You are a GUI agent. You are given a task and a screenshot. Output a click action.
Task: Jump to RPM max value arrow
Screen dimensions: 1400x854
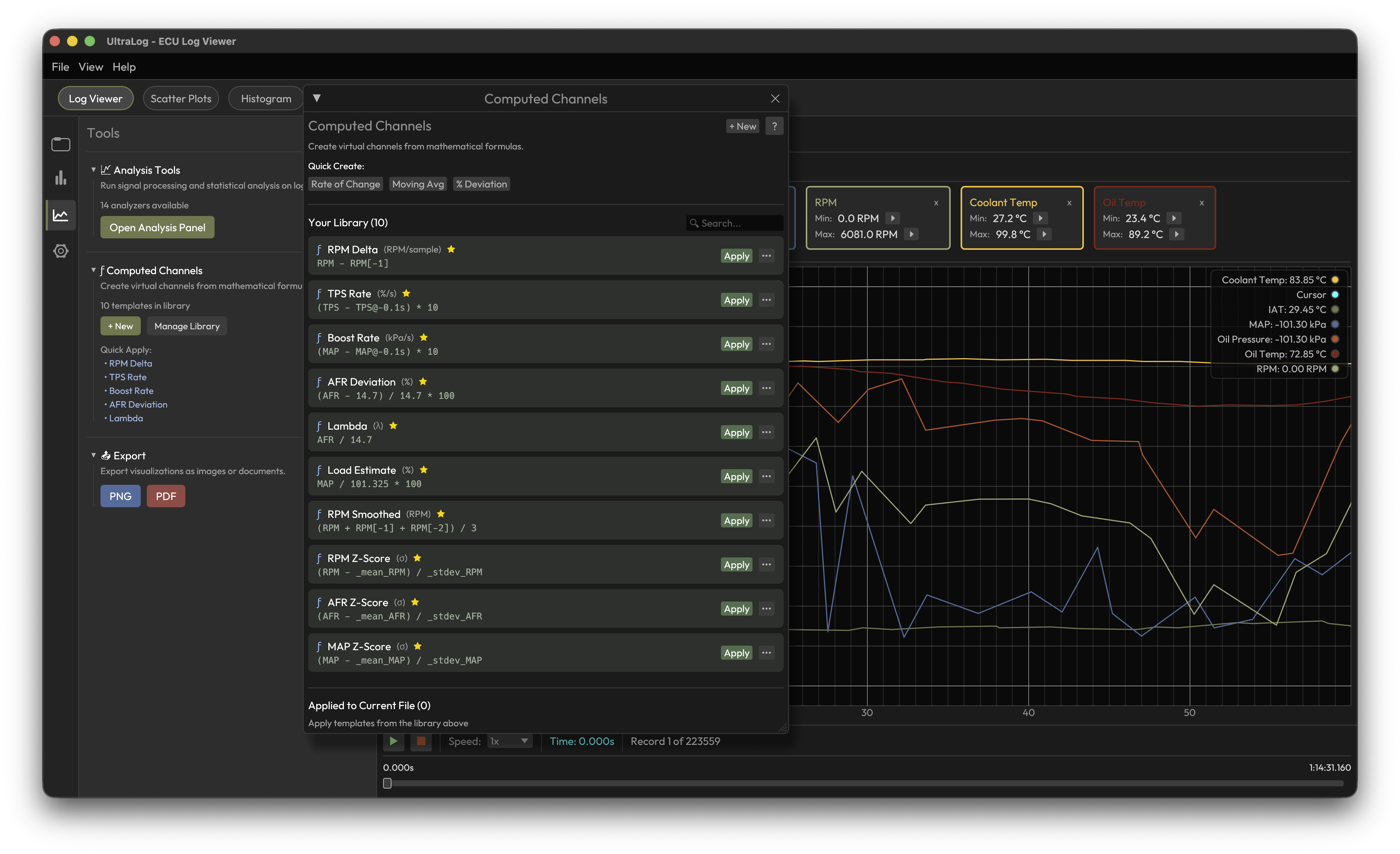point(912,235)
